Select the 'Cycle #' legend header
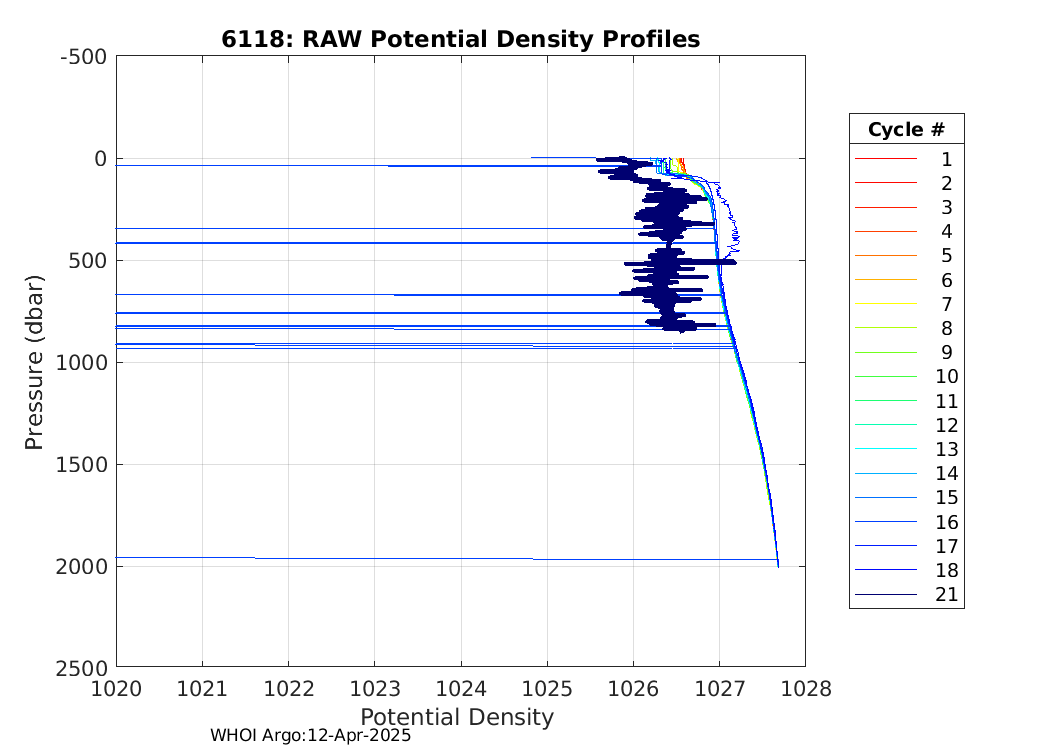 906,130
